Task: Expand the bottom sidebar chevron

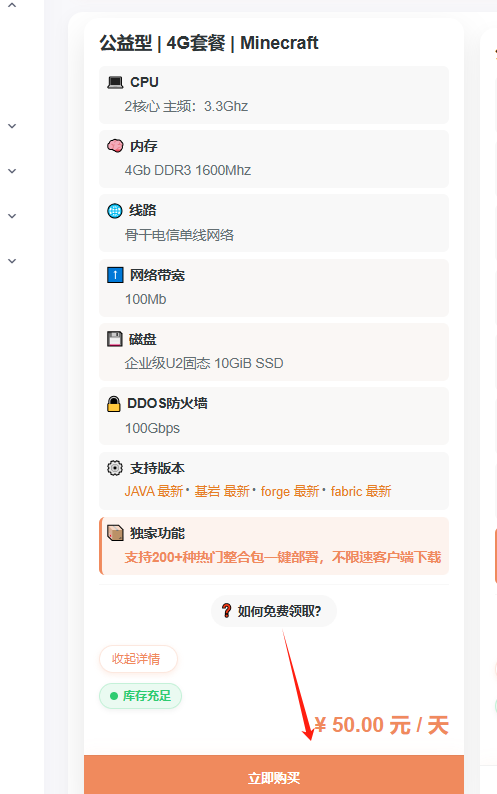Action: pos(12,261)
